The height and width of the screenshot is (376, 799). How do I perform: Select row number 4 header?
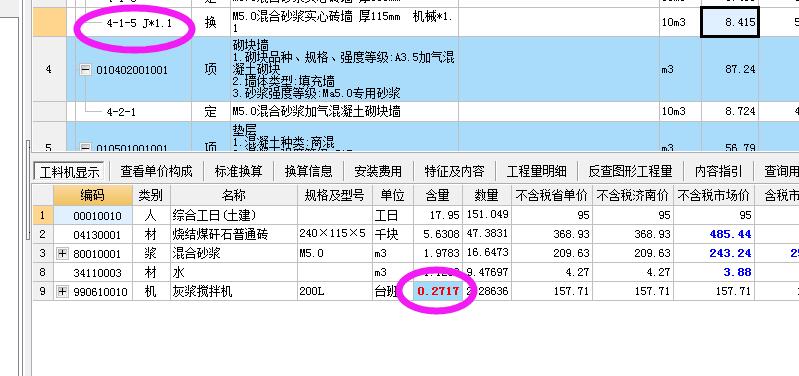click(x=49, y=69)
